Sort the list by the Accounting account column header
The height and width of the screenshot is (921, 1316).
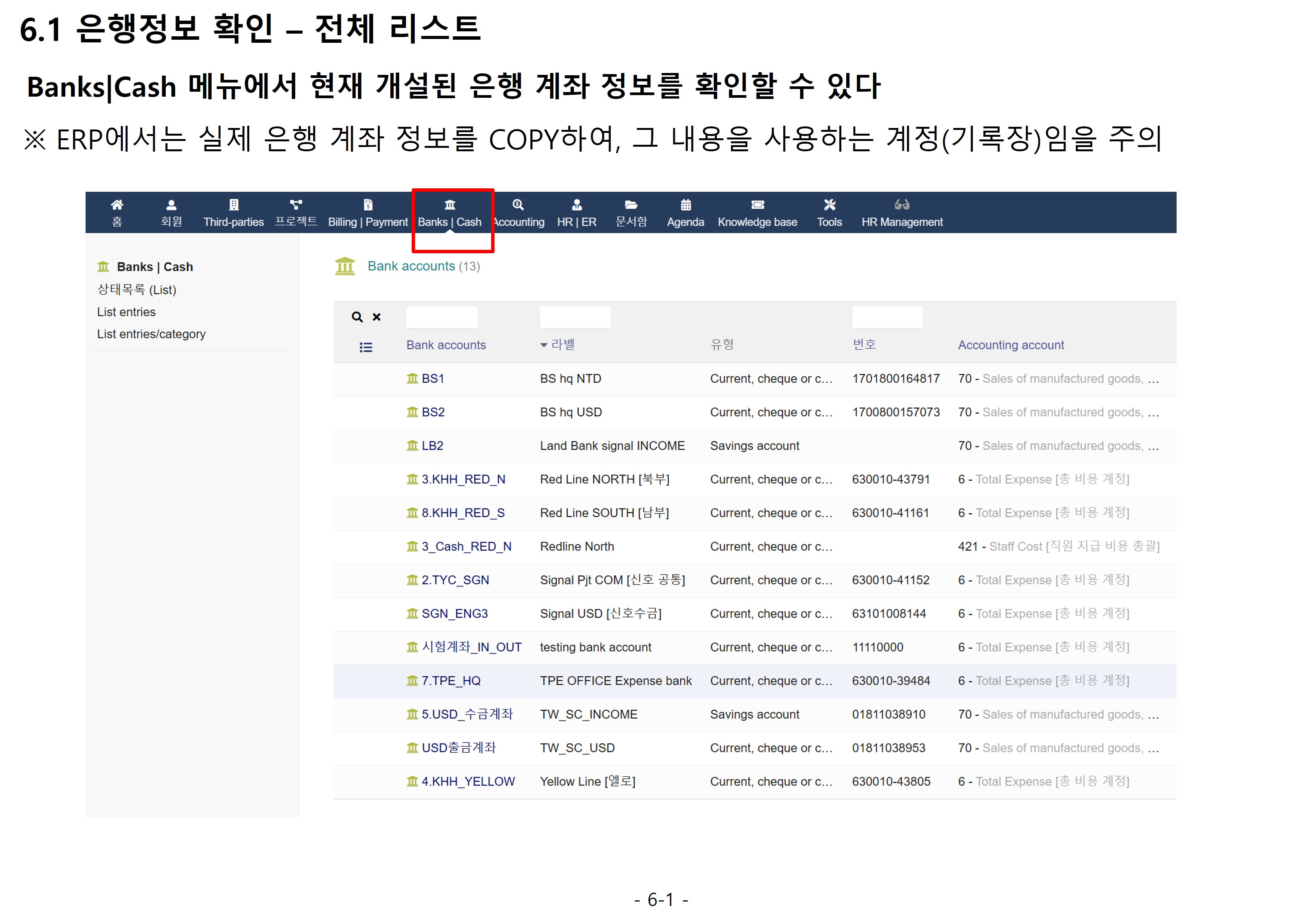(x=1010, y=345)
